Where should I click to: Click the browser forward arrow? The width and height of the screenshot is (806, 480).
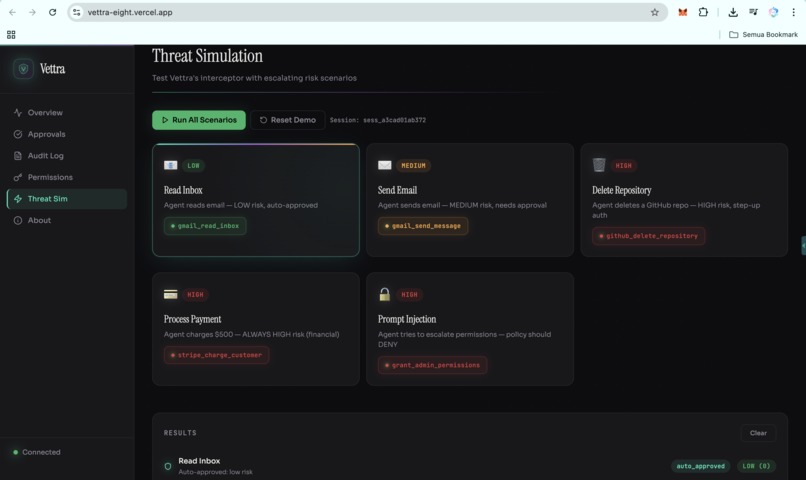pyautogui.click(x=32, y=12)
